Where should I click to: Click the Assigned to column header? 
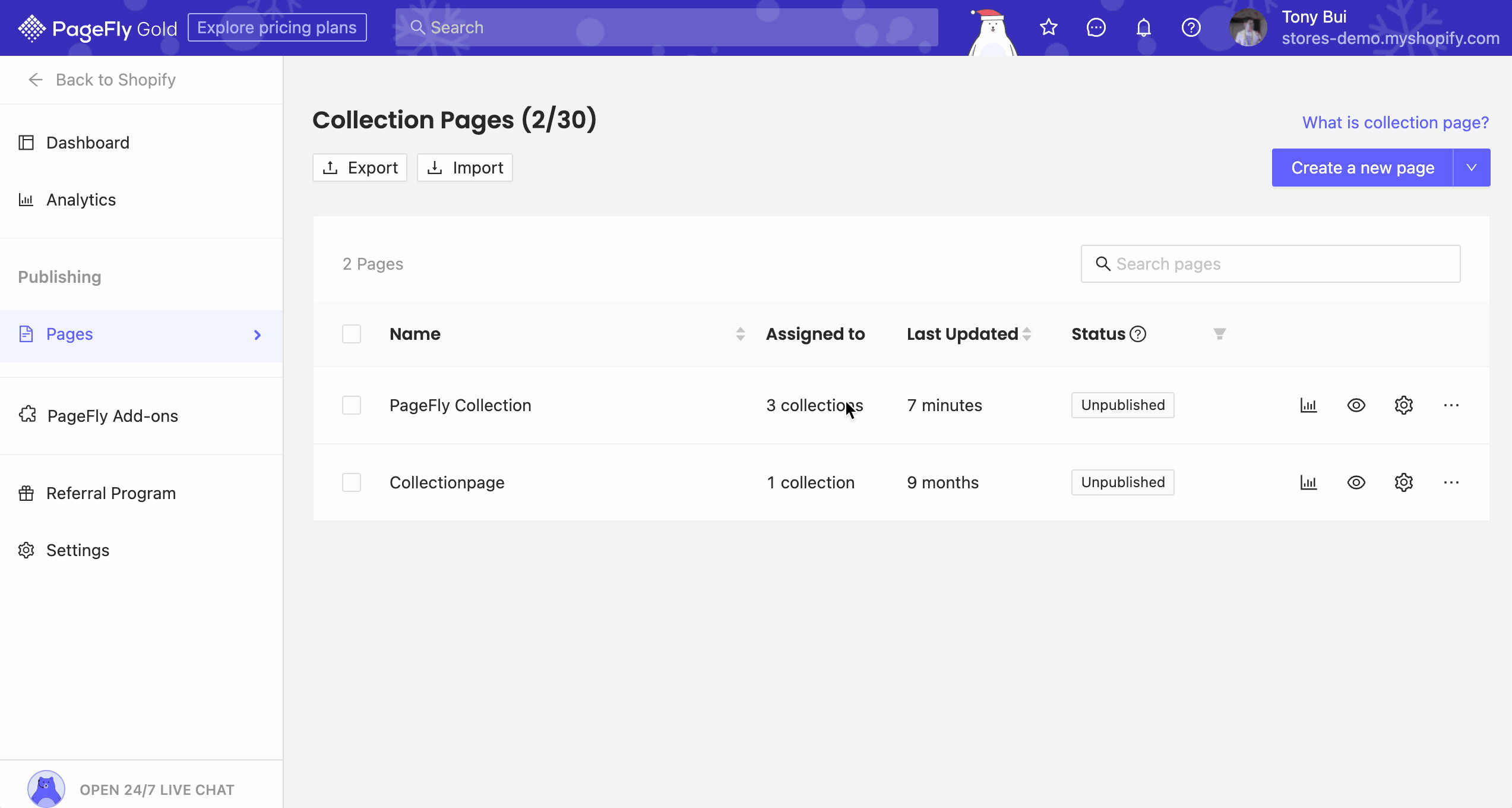[815, 334]
